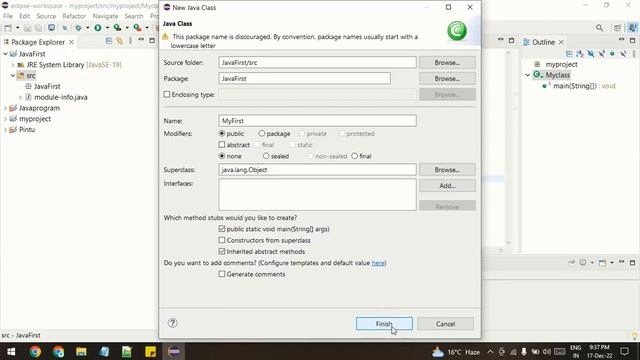This screenshot has height=360, width=640.
Task: Click the Superclass field with java.lang.Object
Action: pos(318,169)
